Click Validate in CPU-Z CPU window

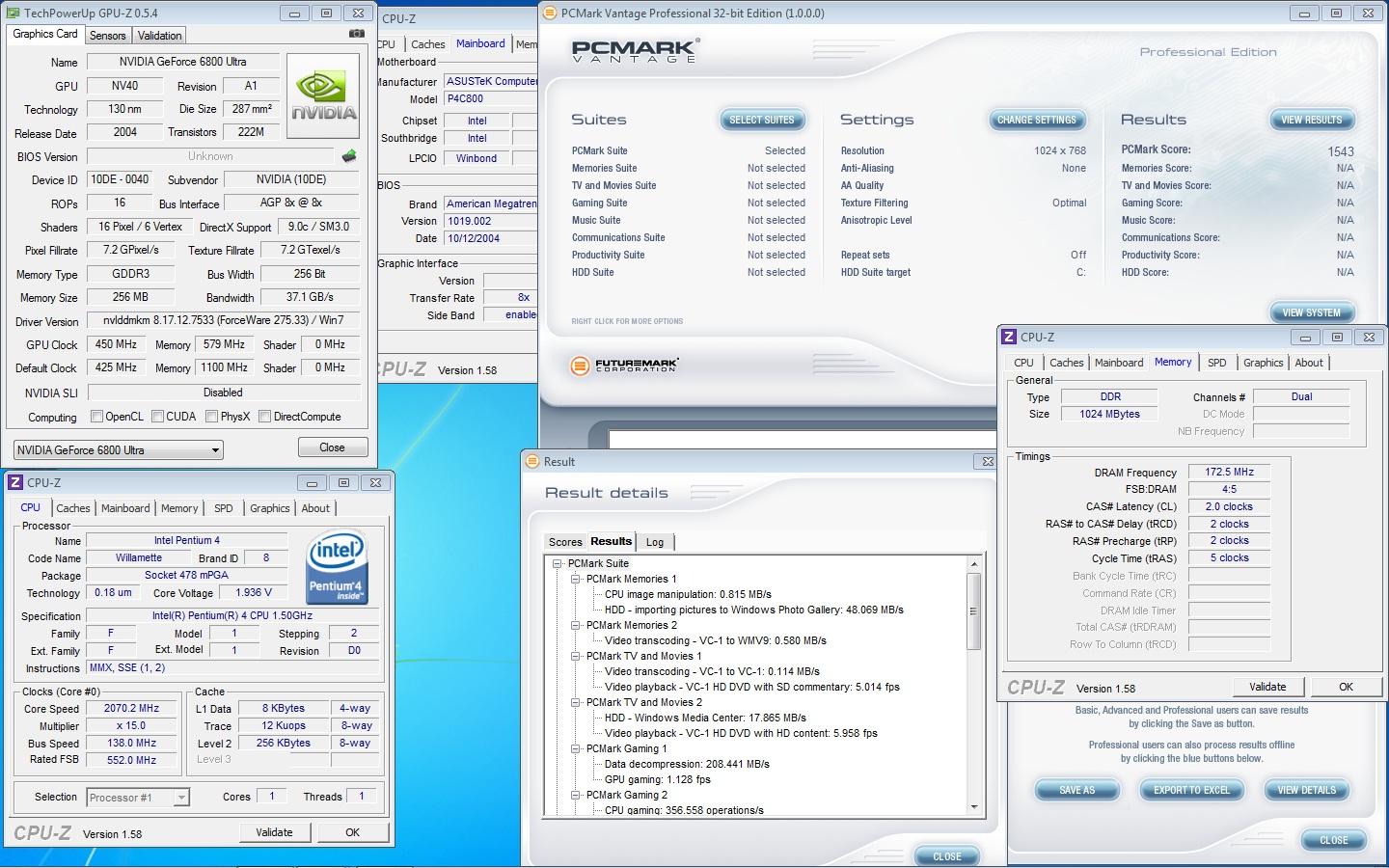point(274,832)
